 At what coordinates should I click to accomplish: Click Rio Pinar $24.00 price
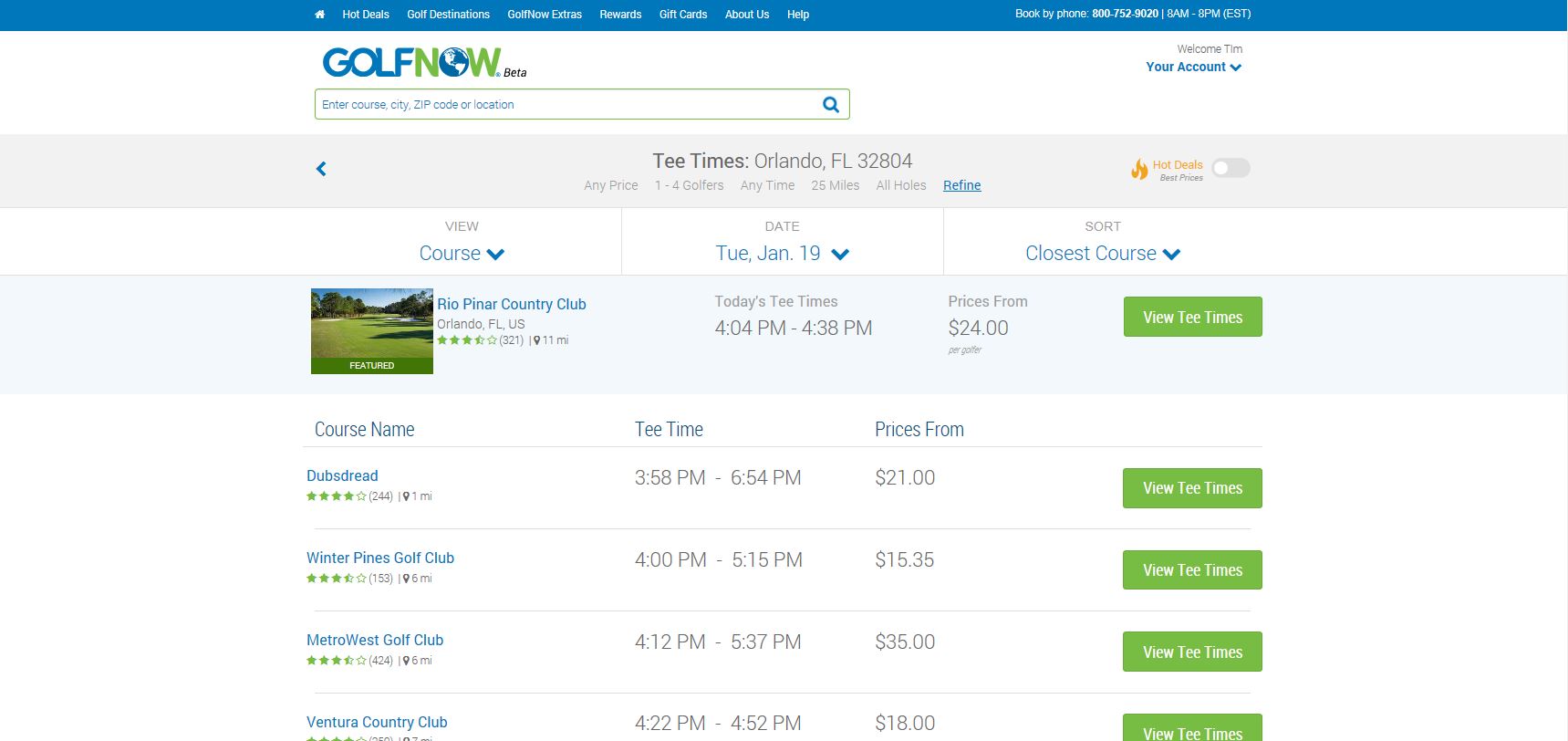[978, 328]
